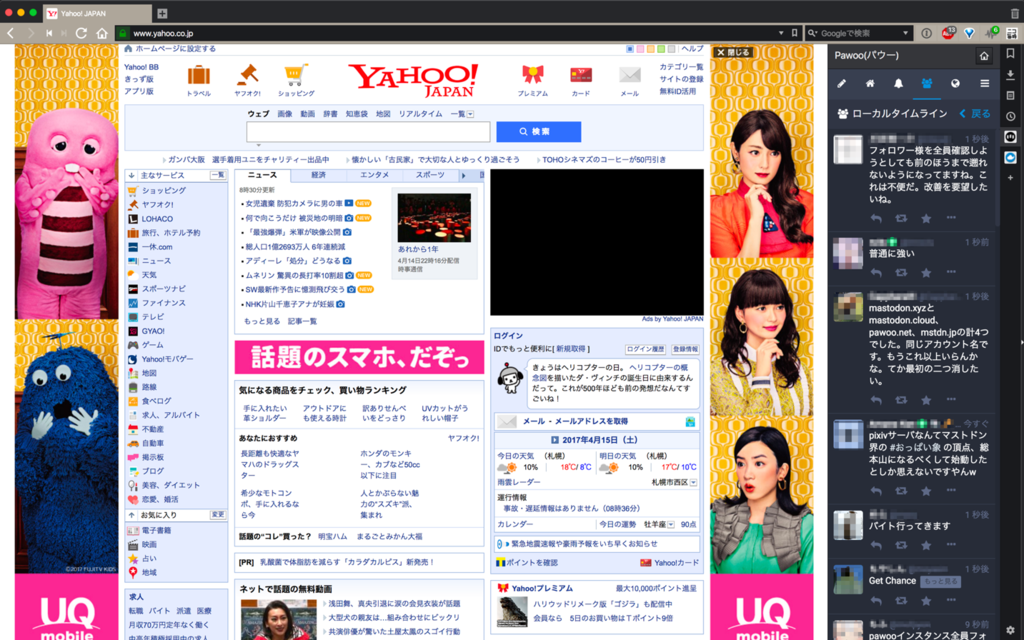The height and width of the screenshot is (640, 1024).
Task: Select the リアルタイム search category
Action: tap(420, 114)
